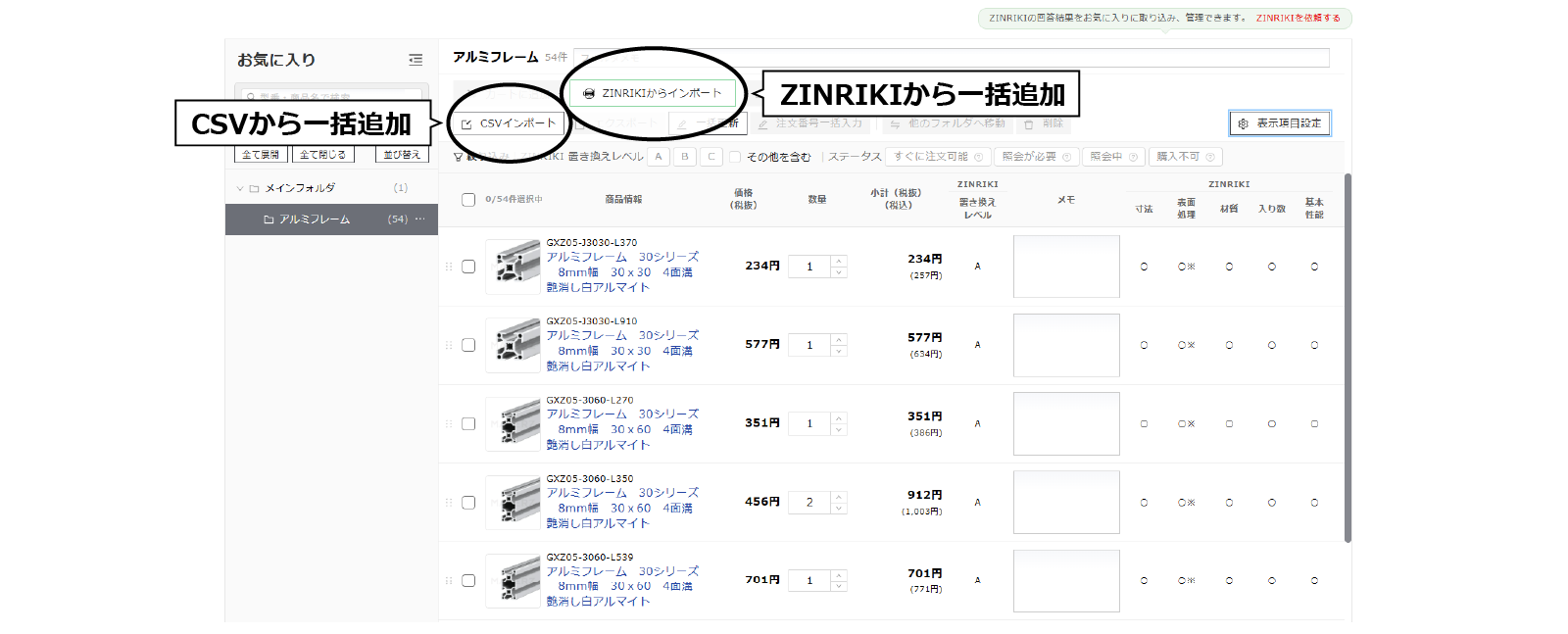Open the more options menu for the アルミフレーム folder

pyautogui.click(x=420, y=219)
